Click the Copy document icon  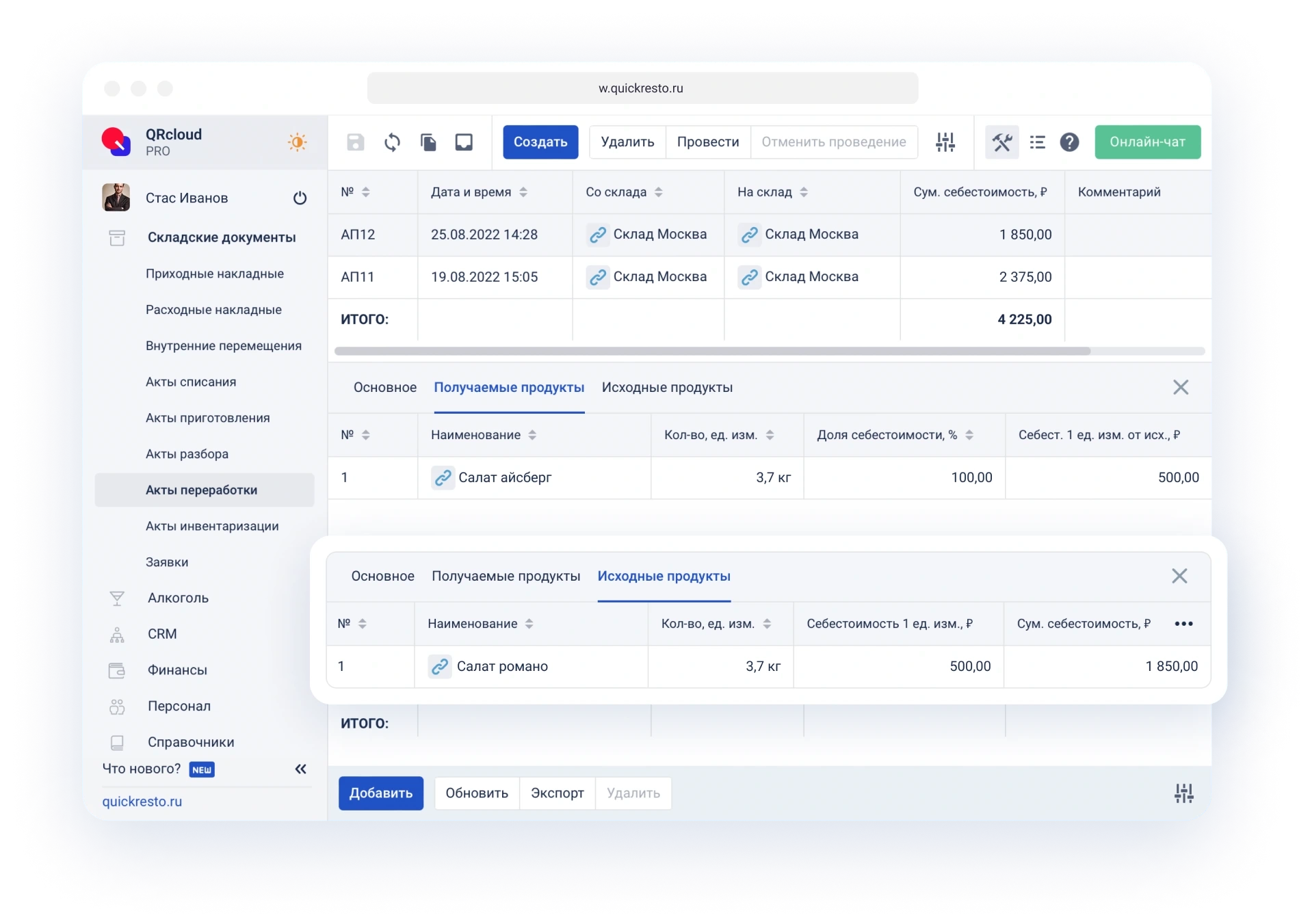click(429, 142)
